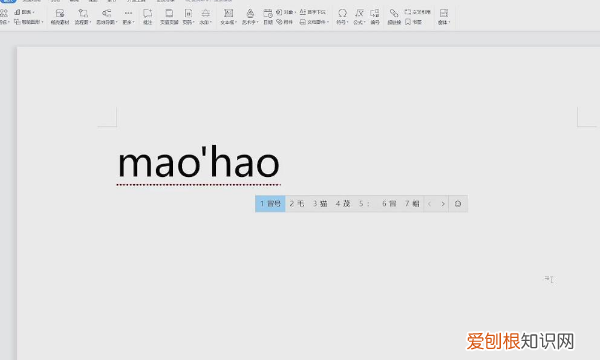Add a bookmark with 书签
This screenshot has height=360, width=600.
pos(413,22)
